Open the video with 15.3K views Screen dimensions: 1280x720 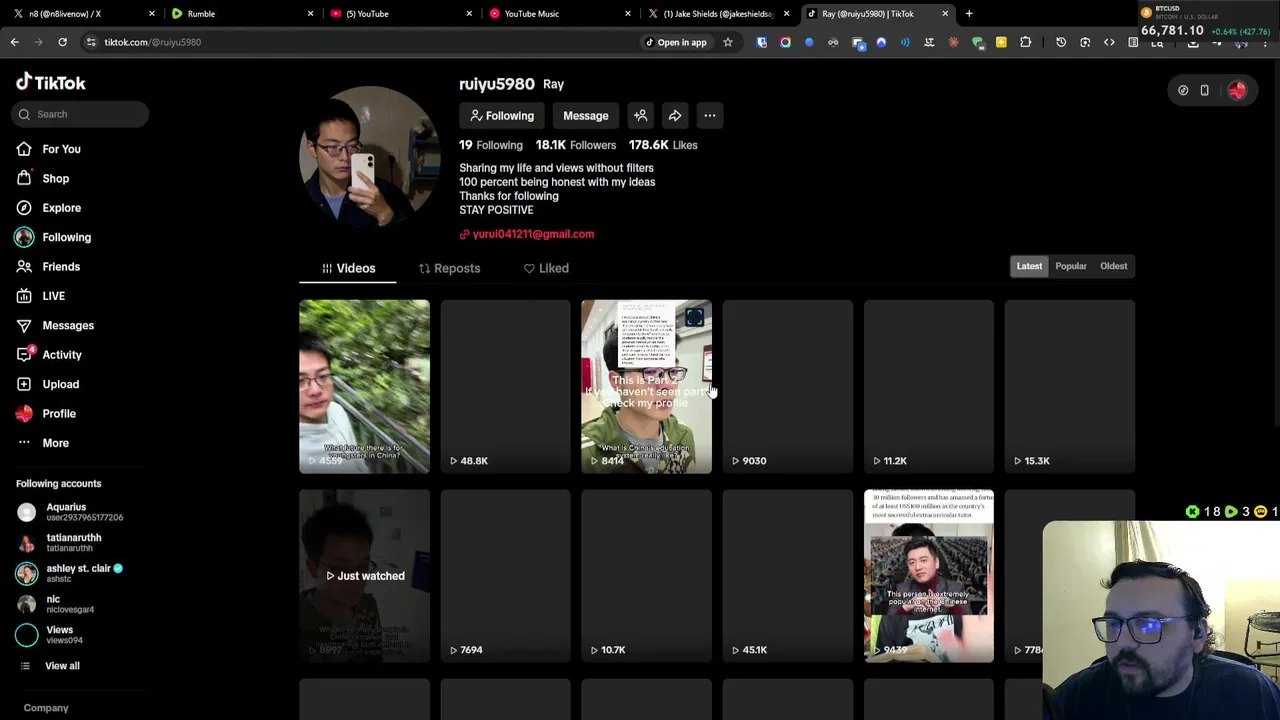click(1069, 386)
